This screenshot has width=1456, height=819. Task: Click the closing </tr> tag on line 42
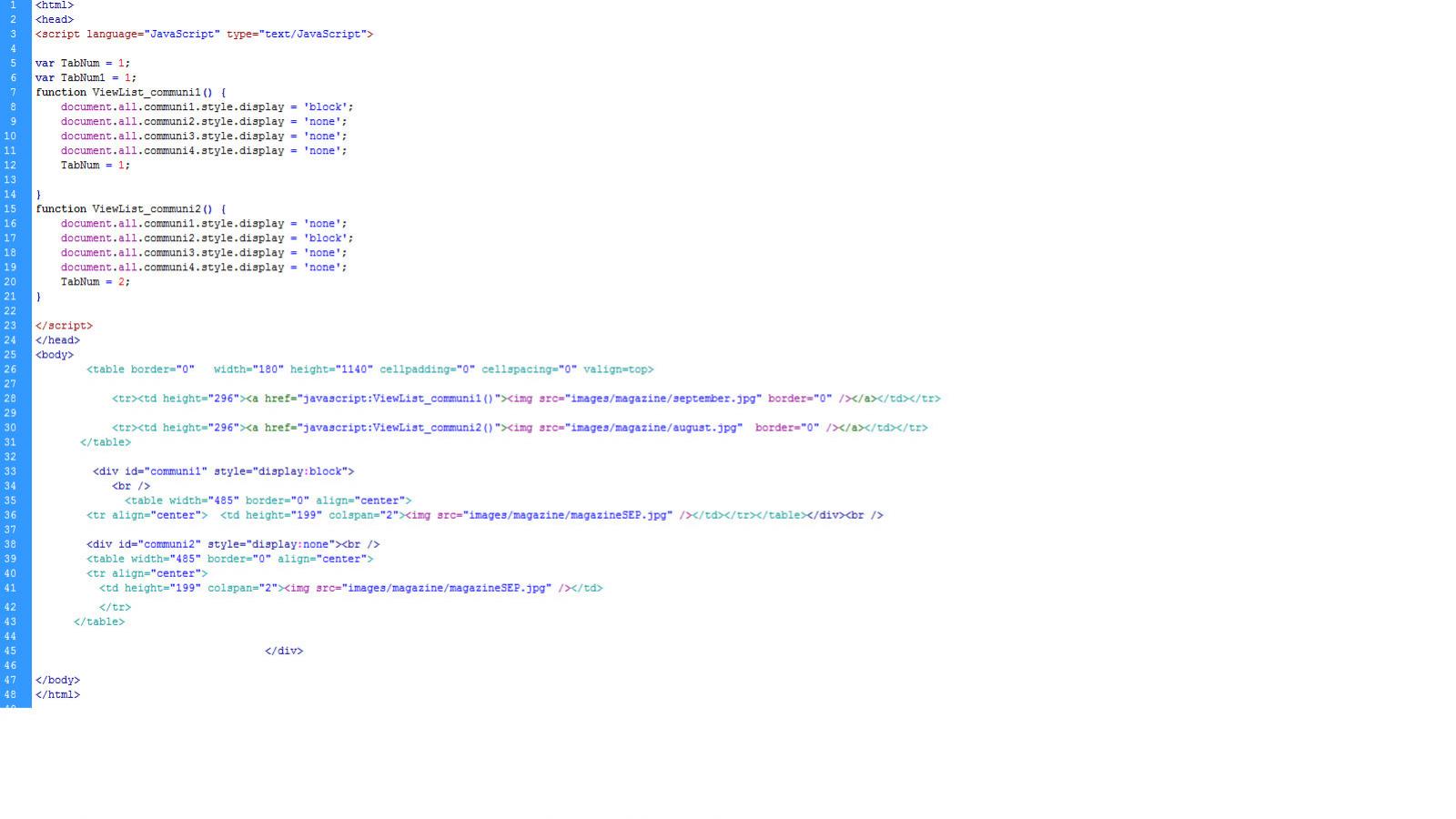coord(116,607)
